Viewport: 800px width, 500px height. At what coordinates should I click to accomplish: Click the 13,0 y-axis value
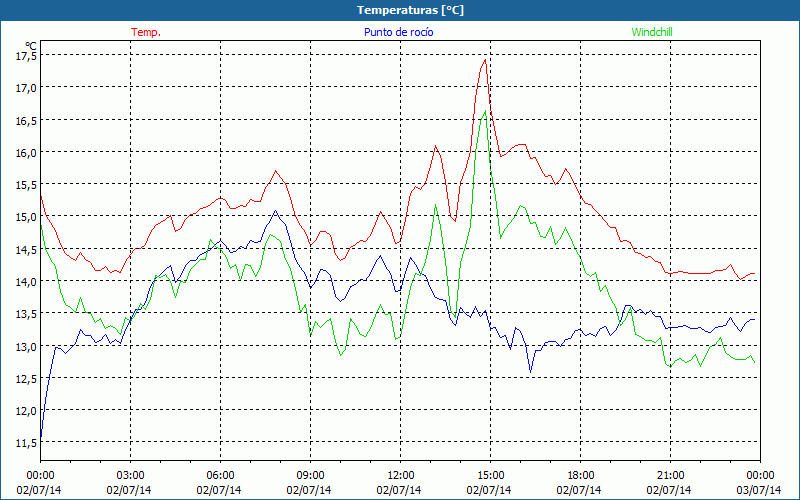click(x=26, y=346)
